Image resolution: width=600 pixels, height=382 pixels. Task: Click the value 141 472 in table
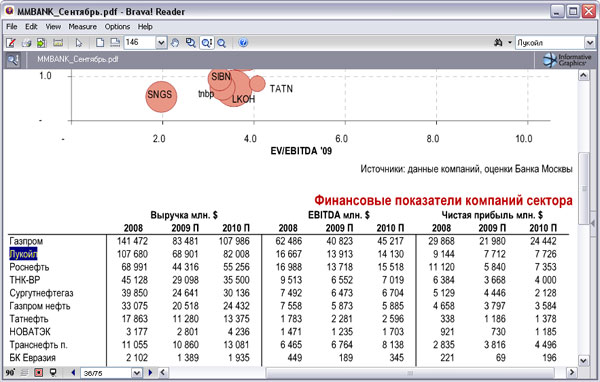(132, 241)
